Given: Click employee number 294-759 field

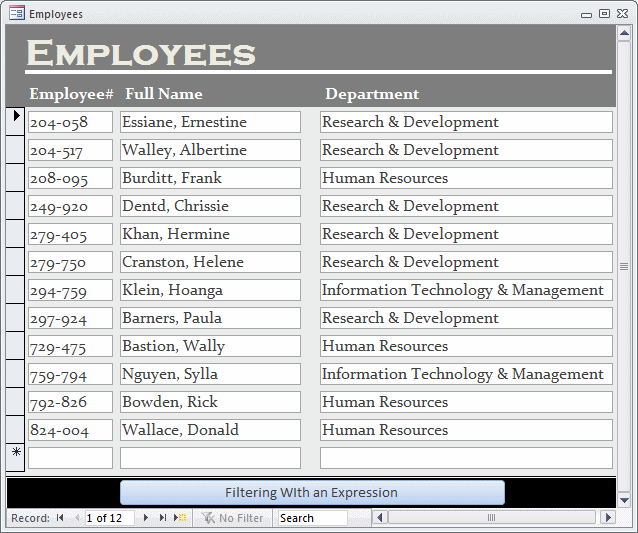Looking at the screenshot, I should click(70, 290).
